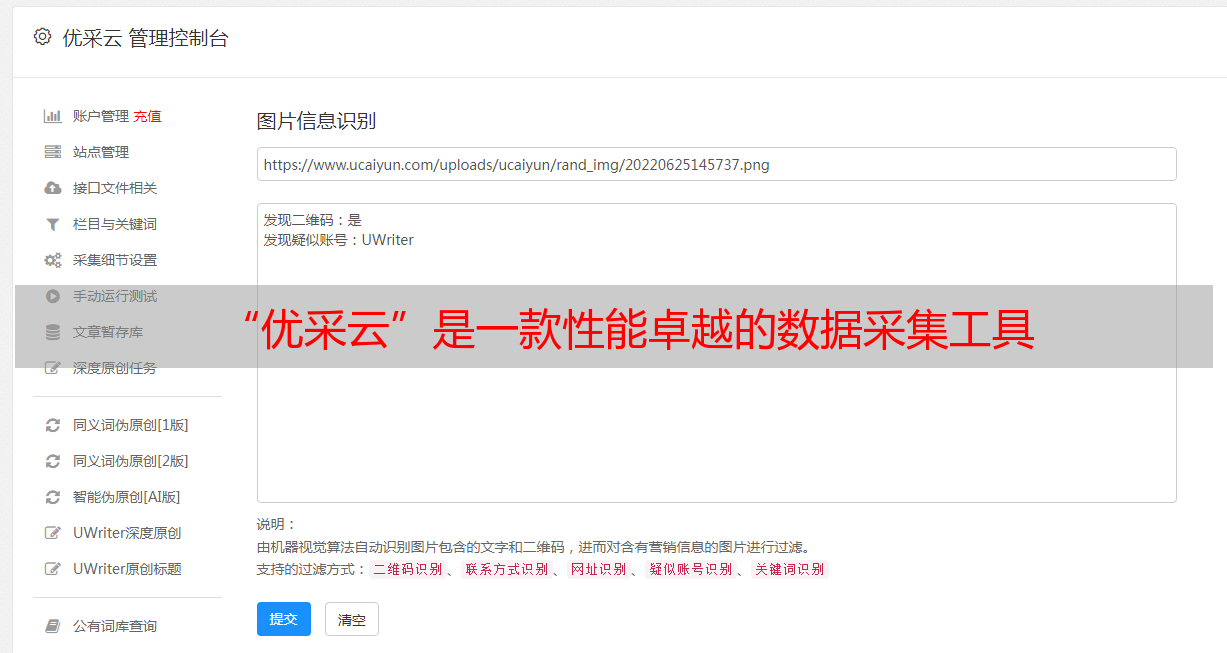Click the 优采云 管理控制台 title
Viewport: 1227px width, 653px height.
pyautogui.click(x=145, y=38)
